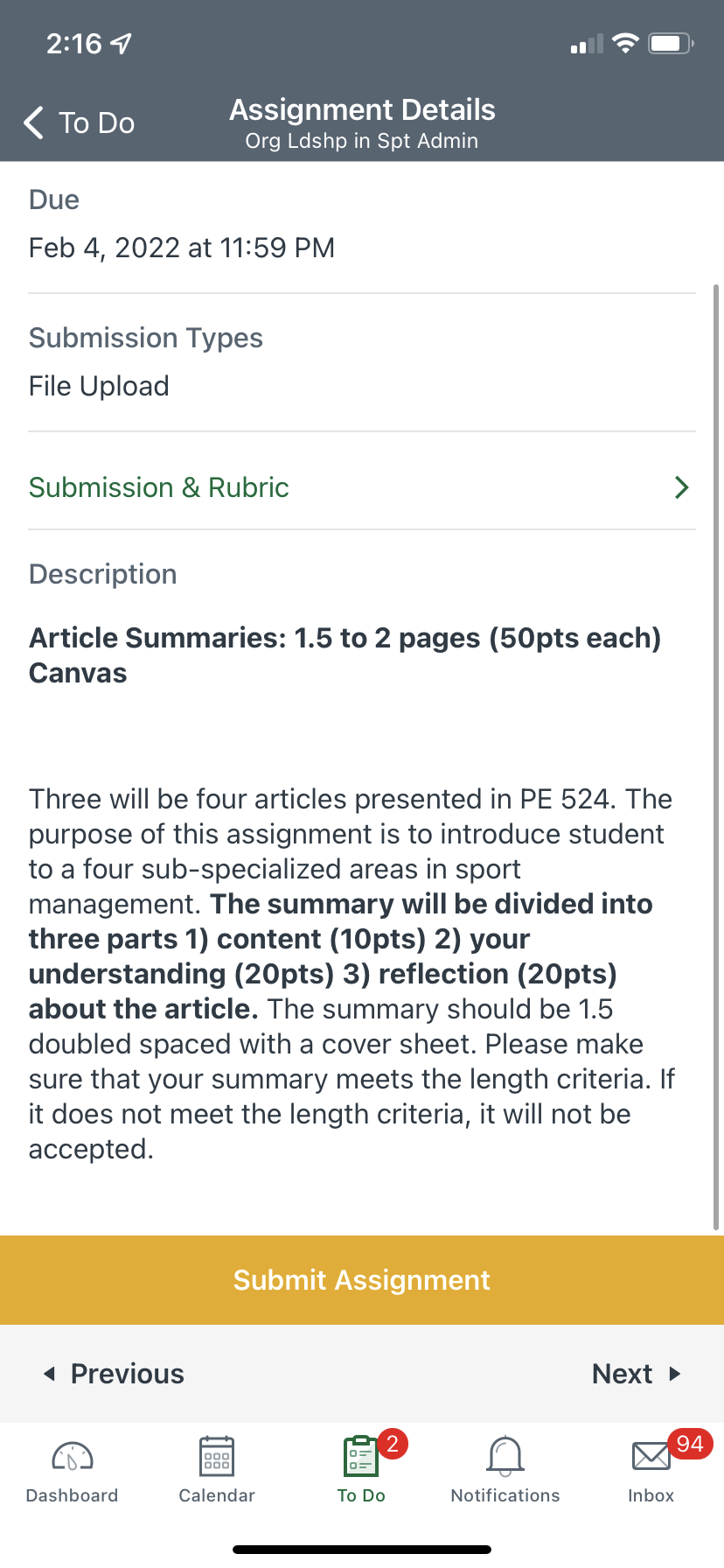Open the Dashboard speedometer icon
Viewport: 724px width, 1568px height.
(73, 1457)
